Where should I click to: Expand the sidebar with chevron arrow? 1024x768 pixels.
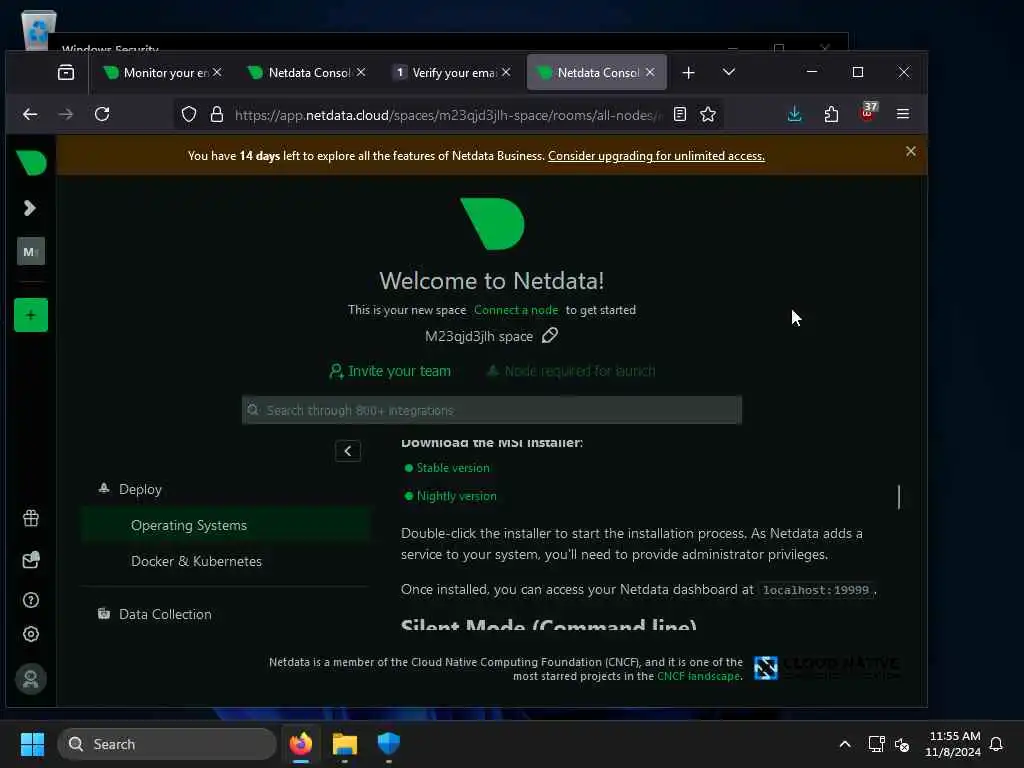(x=29, y=208)
